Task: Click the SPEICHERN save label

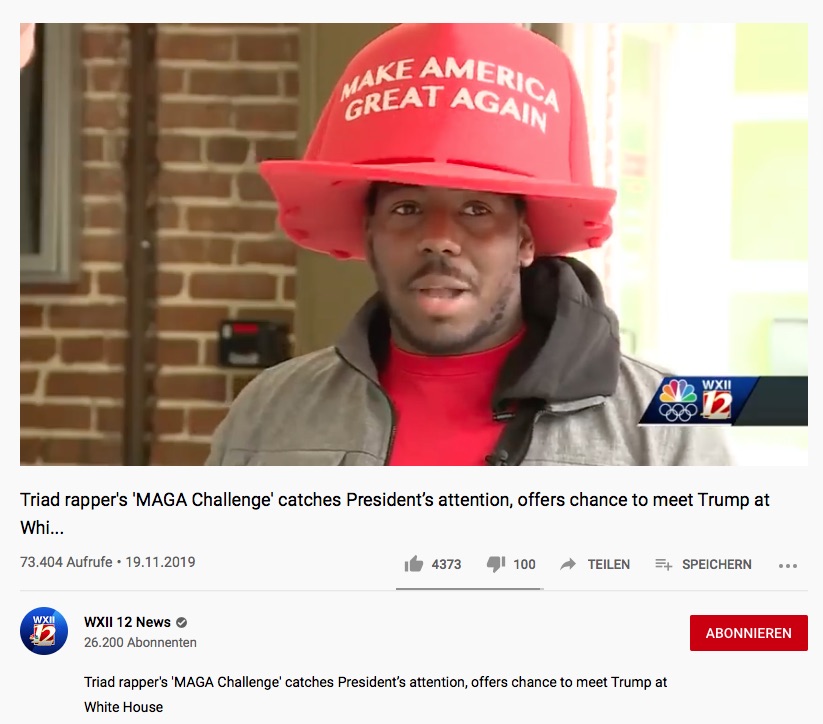Action: 716,564
